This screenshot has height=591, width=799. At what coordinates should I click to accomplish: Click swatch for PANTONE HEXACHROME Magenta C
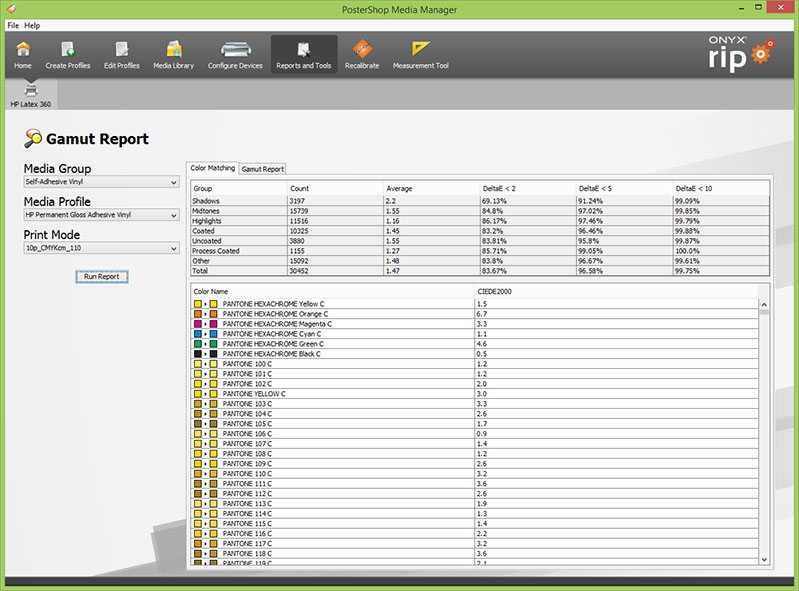[205, 324]
